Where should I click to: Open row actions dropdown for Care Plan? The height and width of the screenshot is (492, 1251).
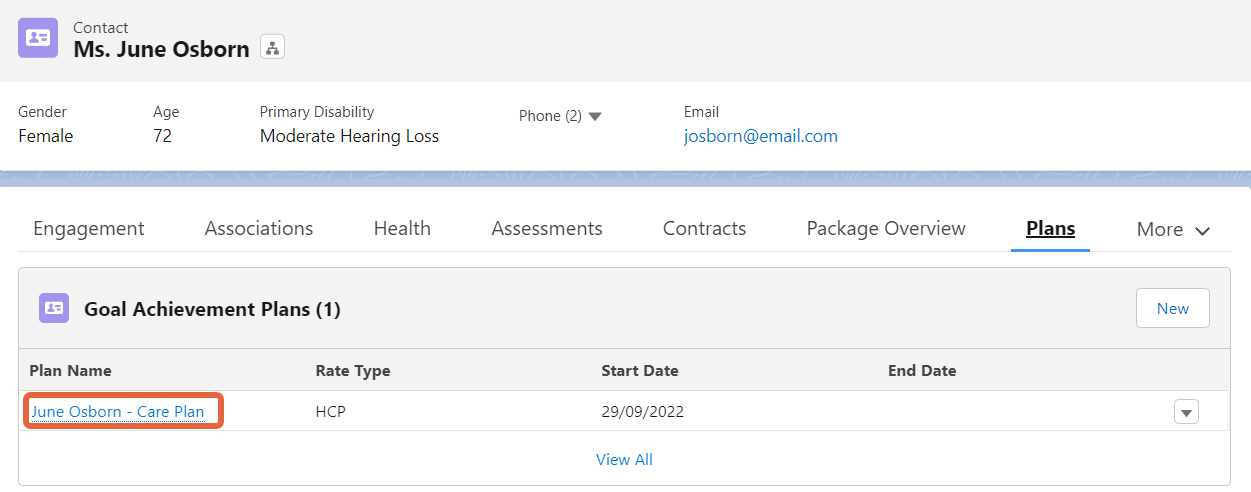[x=1186, y=412]
